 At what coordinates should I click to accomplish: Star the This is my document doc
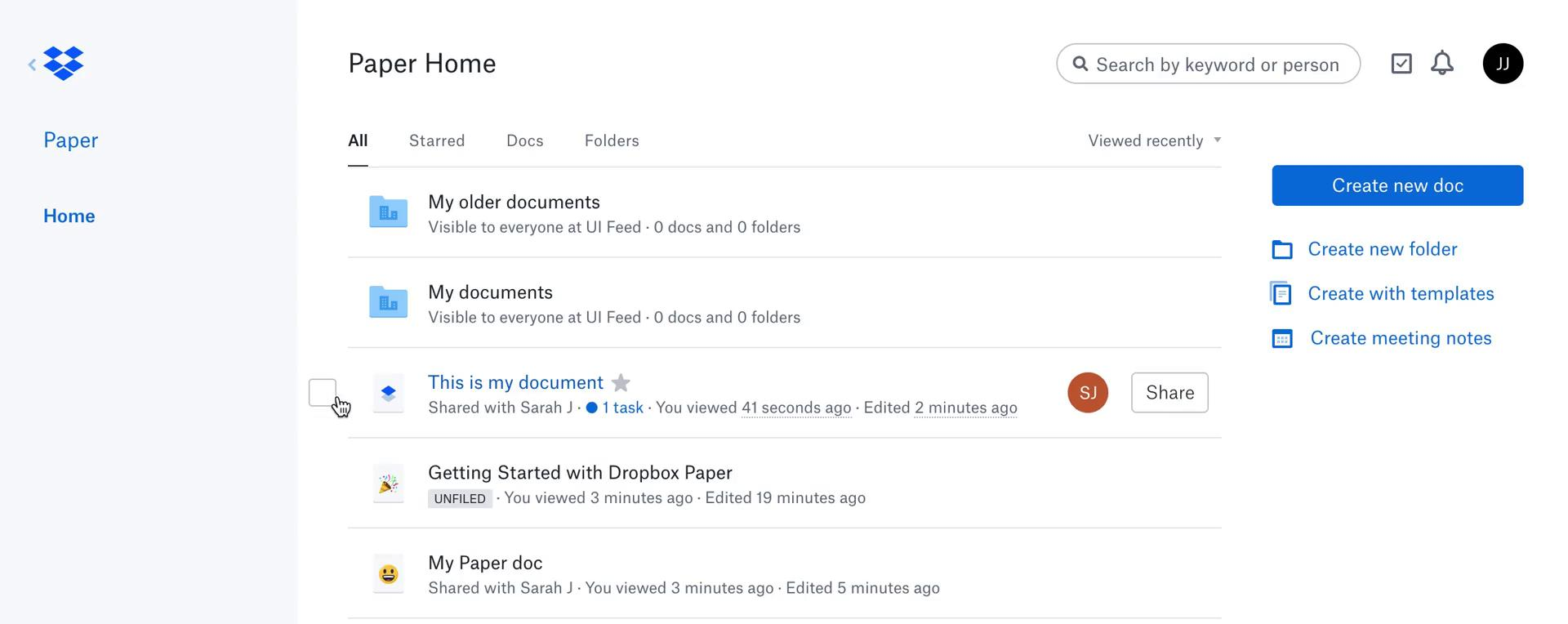tap(621, 382)
